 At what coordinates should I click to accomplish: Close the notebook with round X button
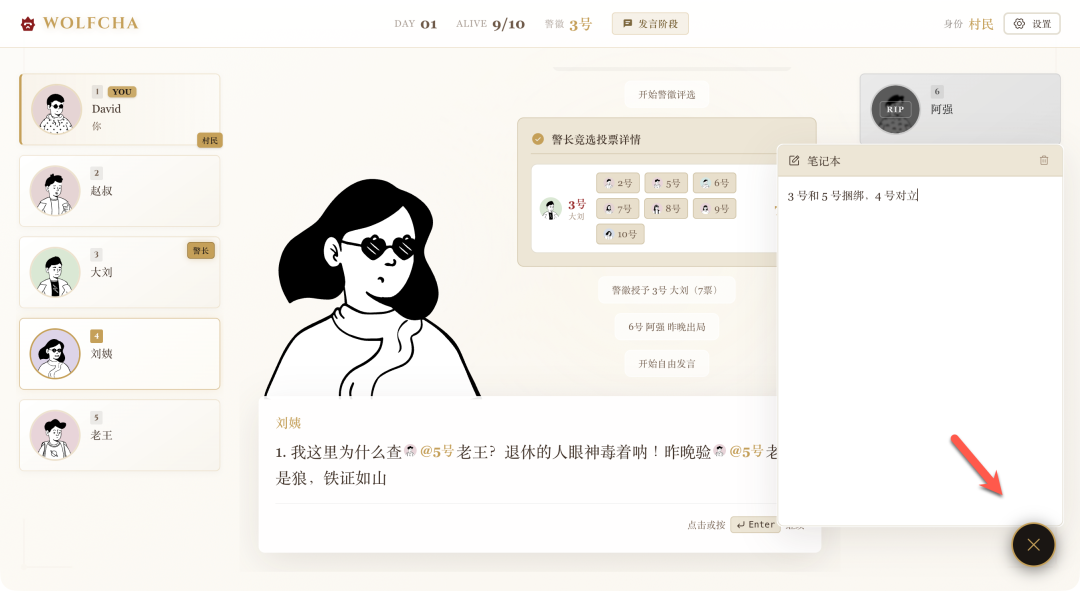[x=1033, y=545]
